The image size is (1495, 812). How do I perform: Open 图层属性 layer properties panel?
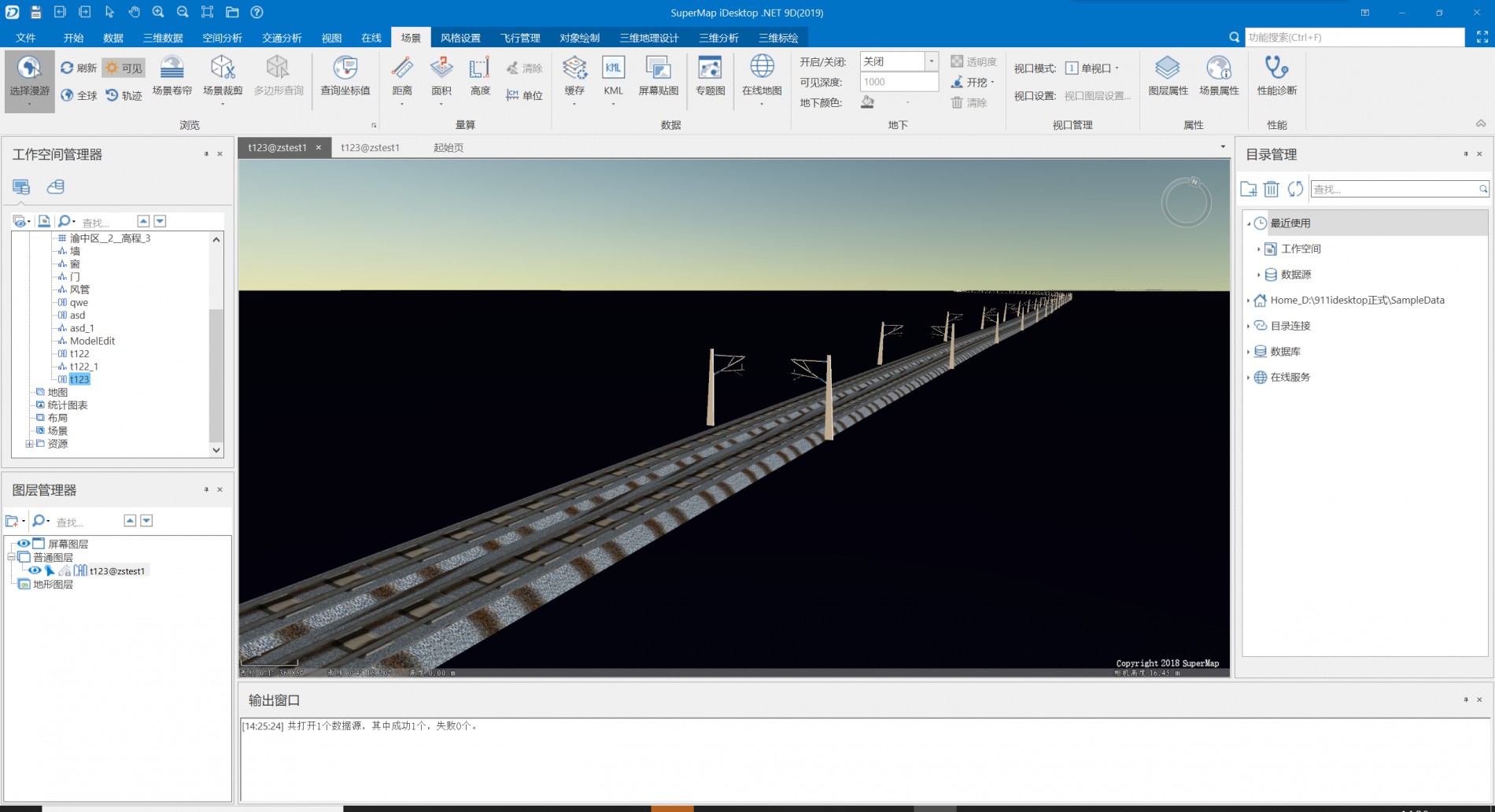coord(1168,69)
